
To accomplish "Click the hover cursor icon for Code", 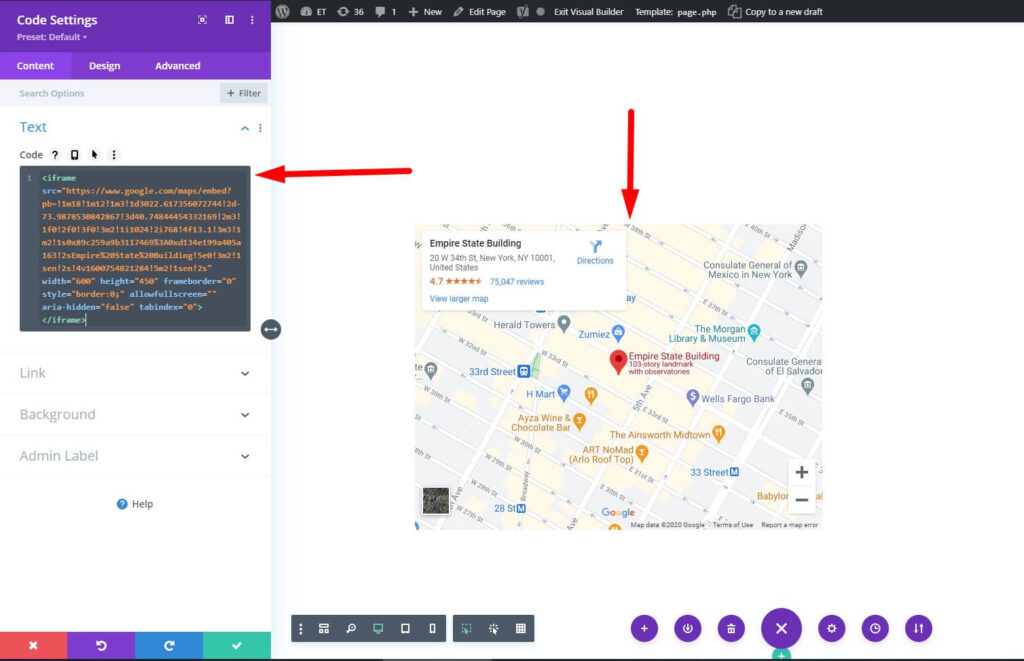I will tap(94, 155).
